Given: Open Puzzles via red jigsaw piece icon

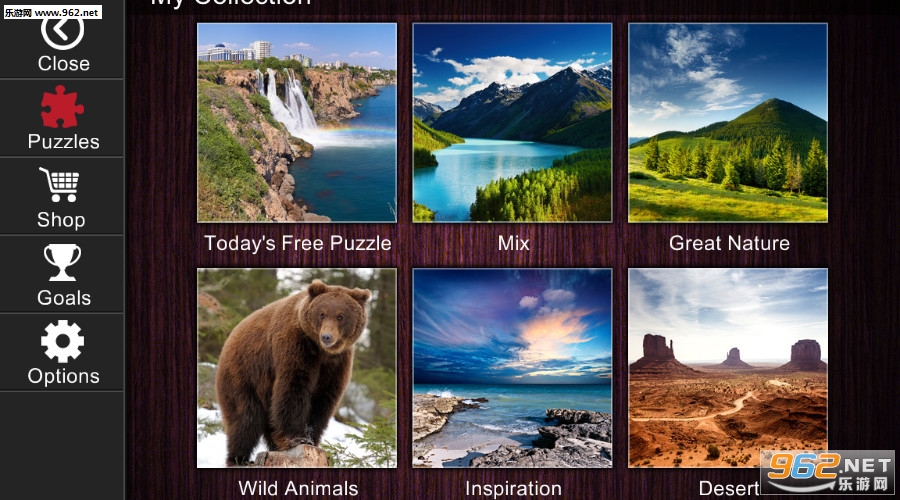Looking at the screenshot, I should (63, 106).
